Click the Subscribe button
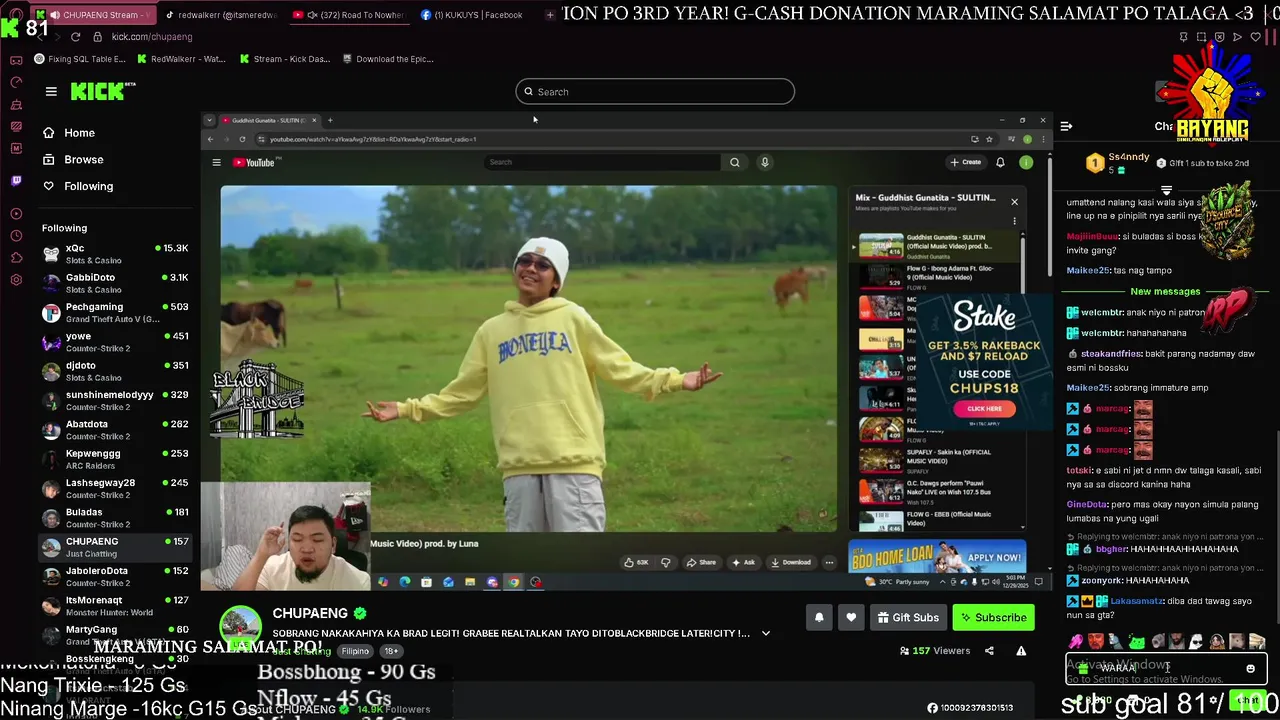Image resolution: width=1280 pixels, height=720 pixels. pos(993,618)
